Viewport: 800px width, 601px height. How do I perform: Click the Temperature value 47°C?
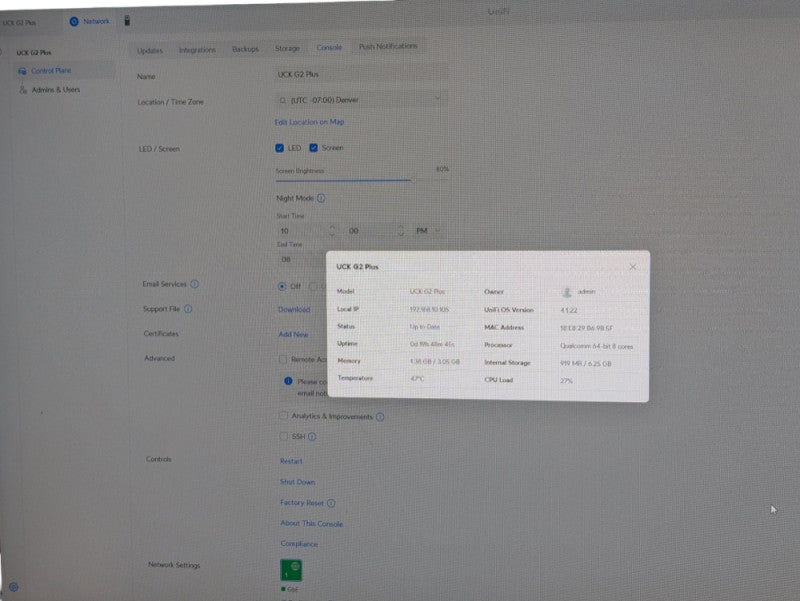417,379
